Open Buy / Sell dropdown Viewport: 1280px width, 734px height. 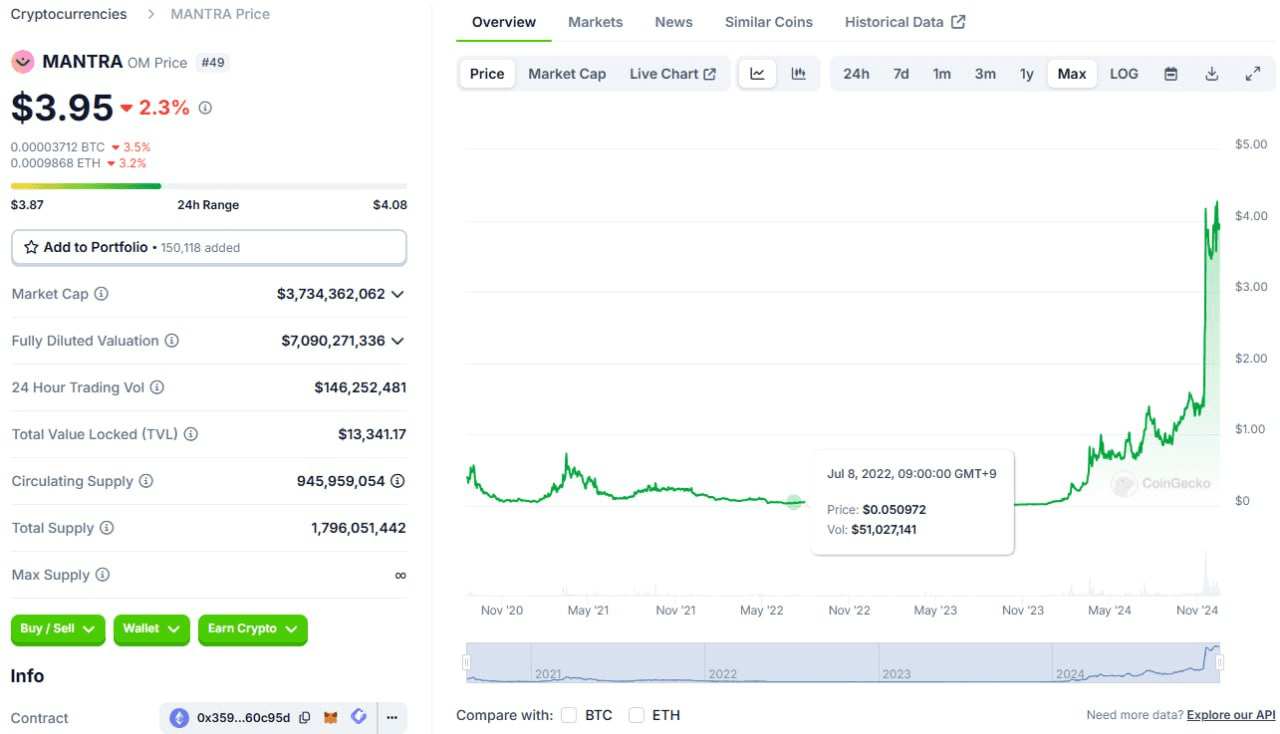(58, 629)
